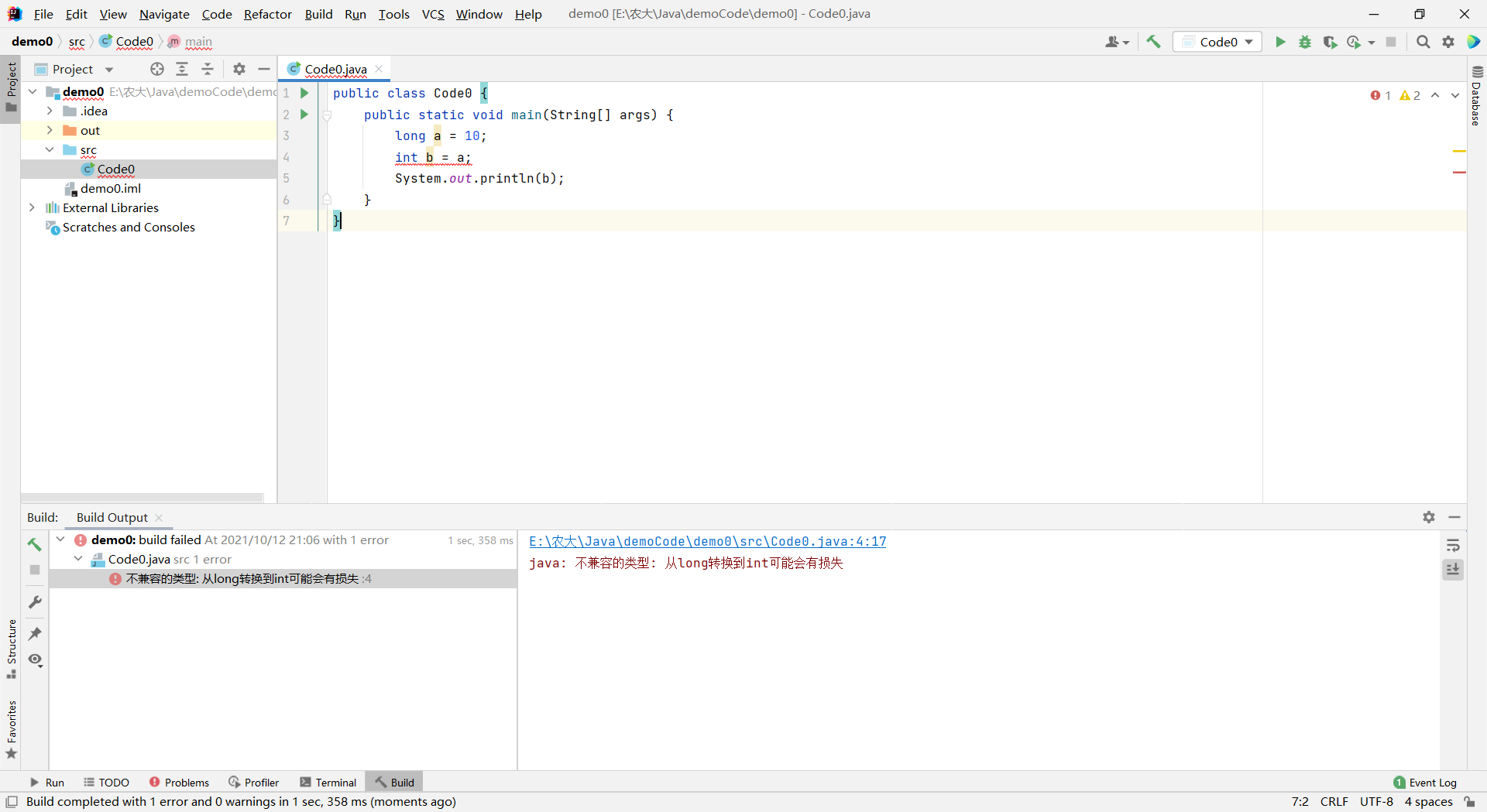
Task: Toggle scroll to end in build output
Action: (1453, 570)
